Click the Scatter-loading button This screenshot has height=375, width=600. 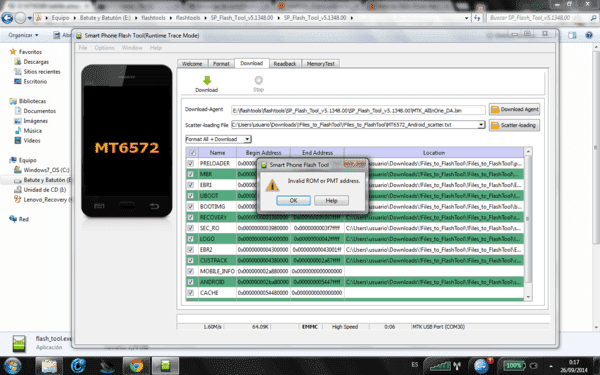coord(514,125)
